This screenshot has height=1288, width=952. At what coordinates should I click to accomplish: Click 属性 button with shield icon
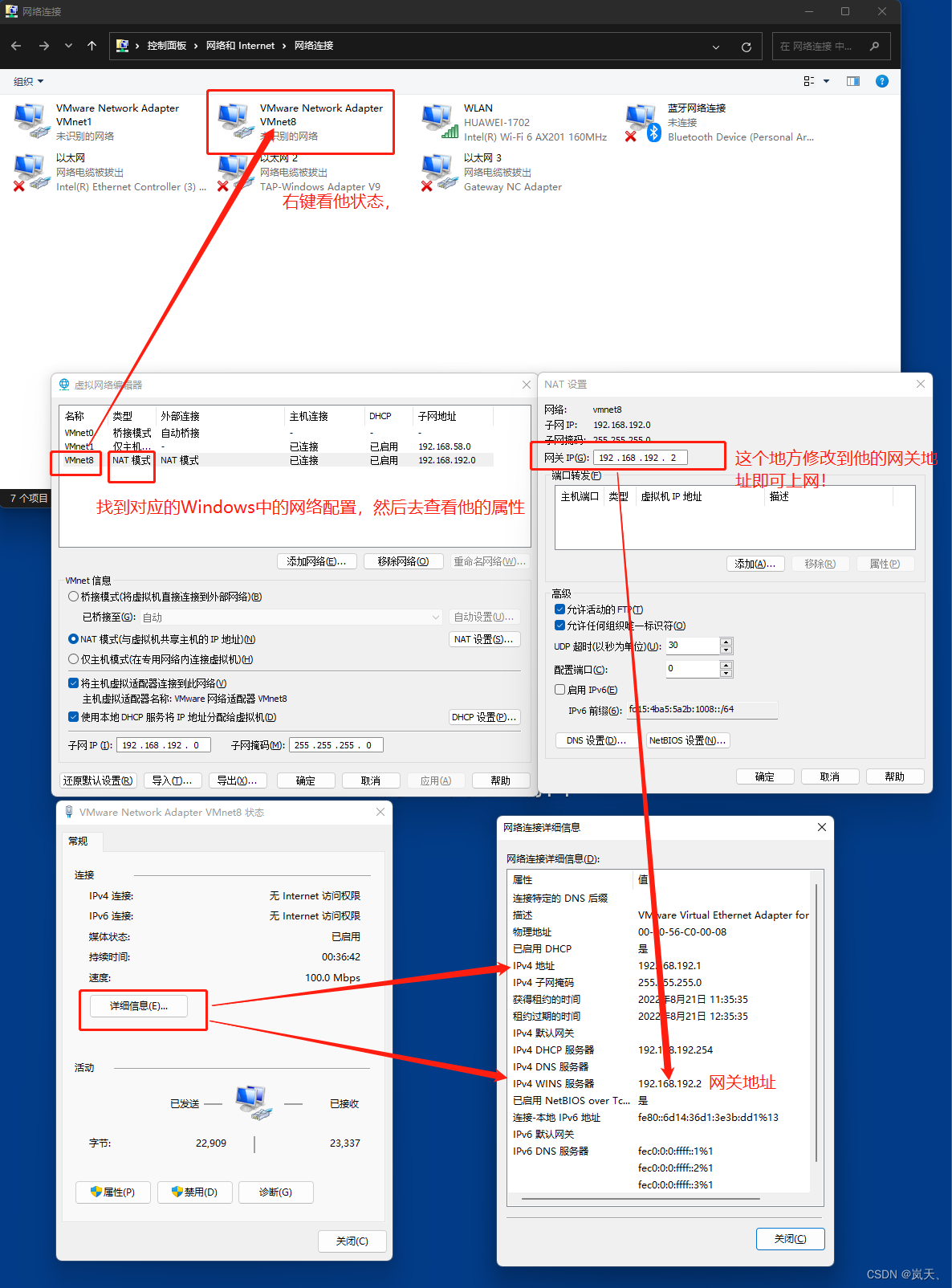[113, 1192]
